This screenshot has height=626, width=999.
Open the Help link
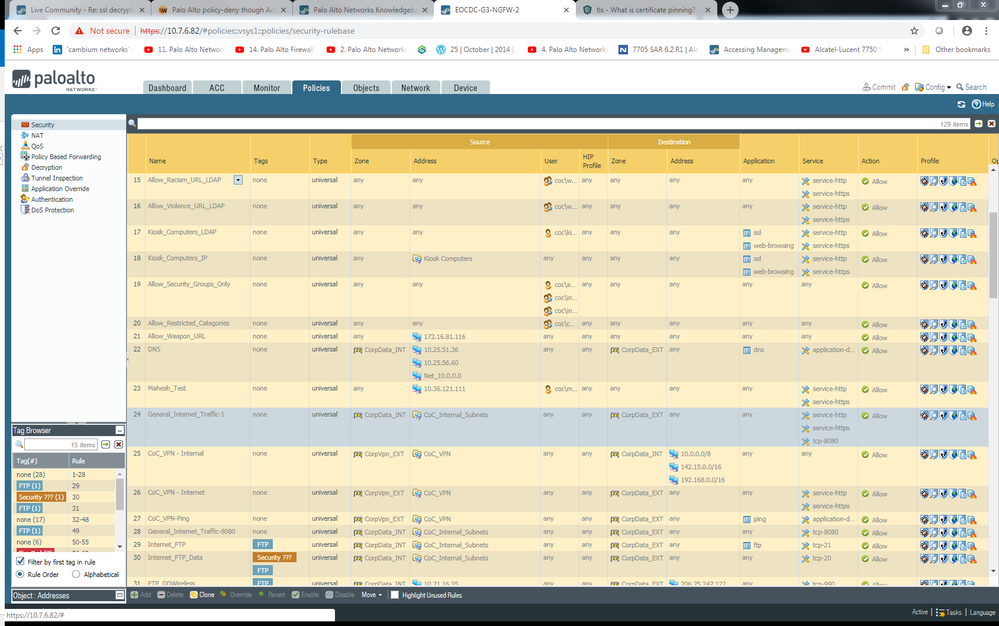pyautogui.click(x=983, y=104)
